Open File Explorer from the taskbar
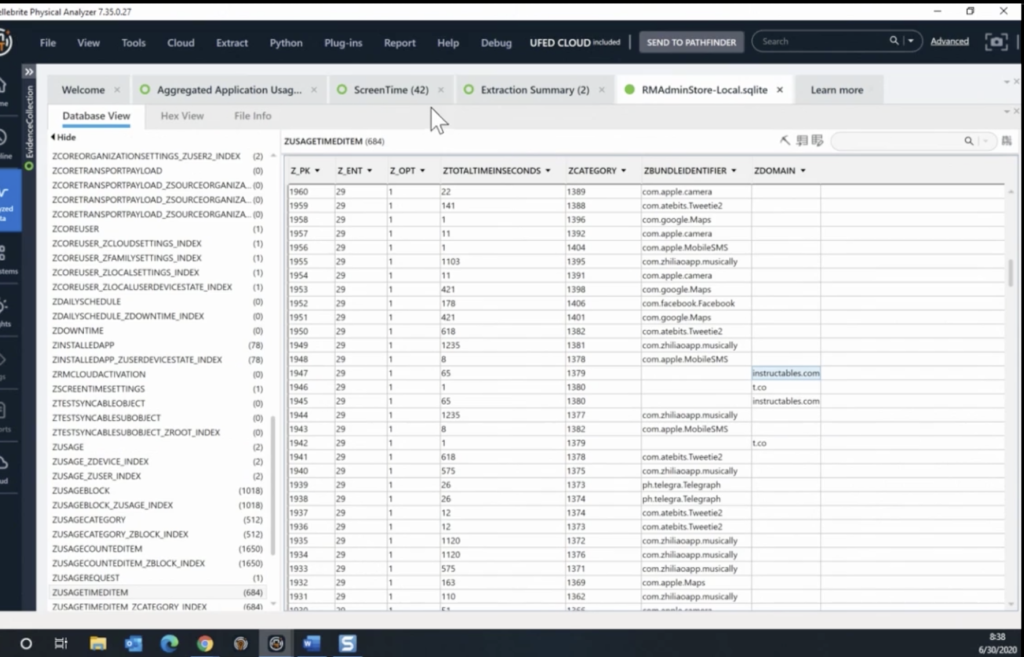The image size is (1024, 657). (98, 643)
